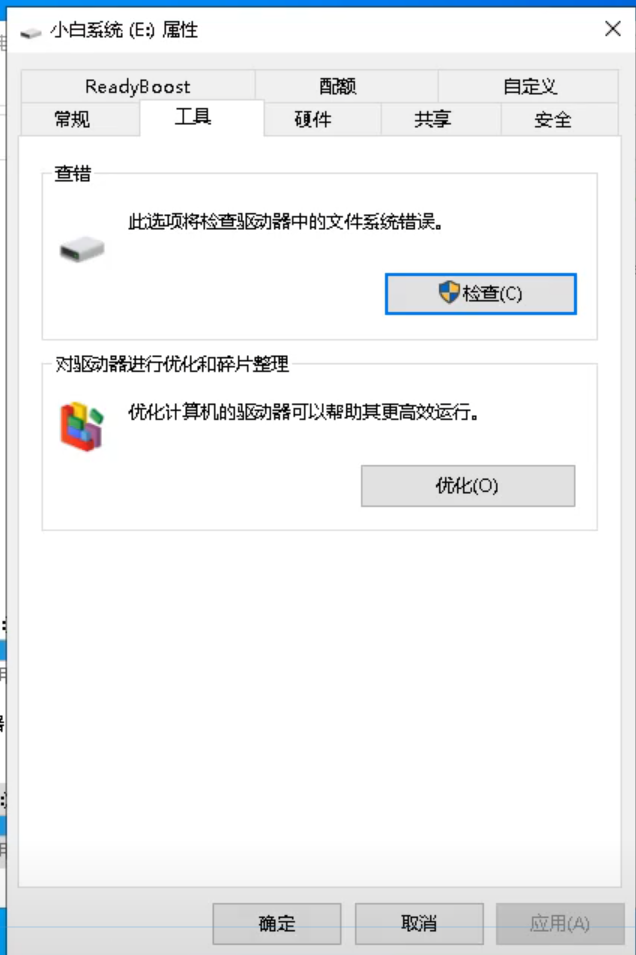Click the defragment colored blocks icon
The height and width of the screenshot is (955, 636).
(82, 426)
